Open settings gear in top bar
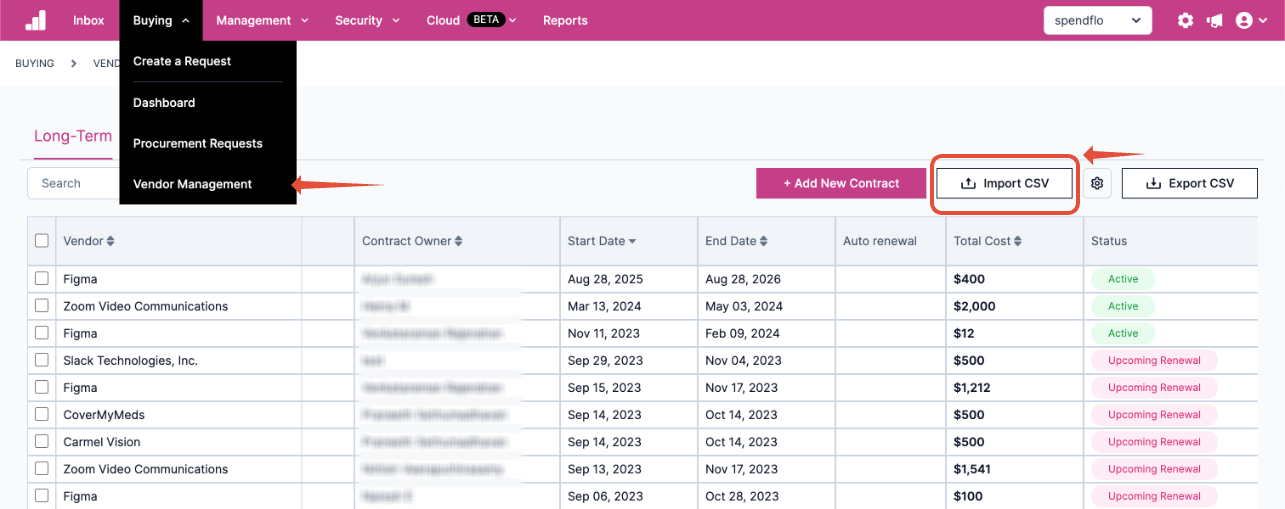 click(1185, 20)
